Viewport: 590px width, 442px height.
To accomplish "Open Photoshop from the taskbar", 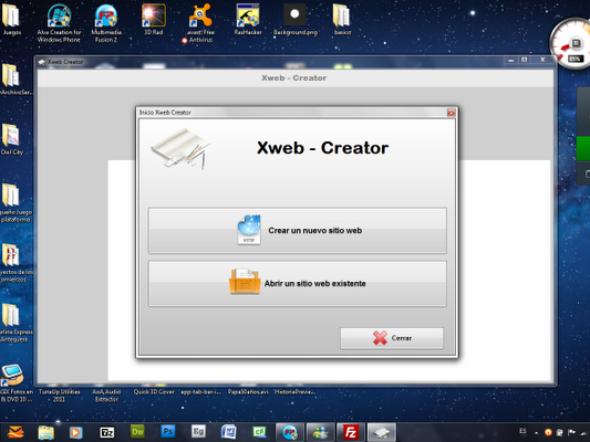I will point(168,432).
